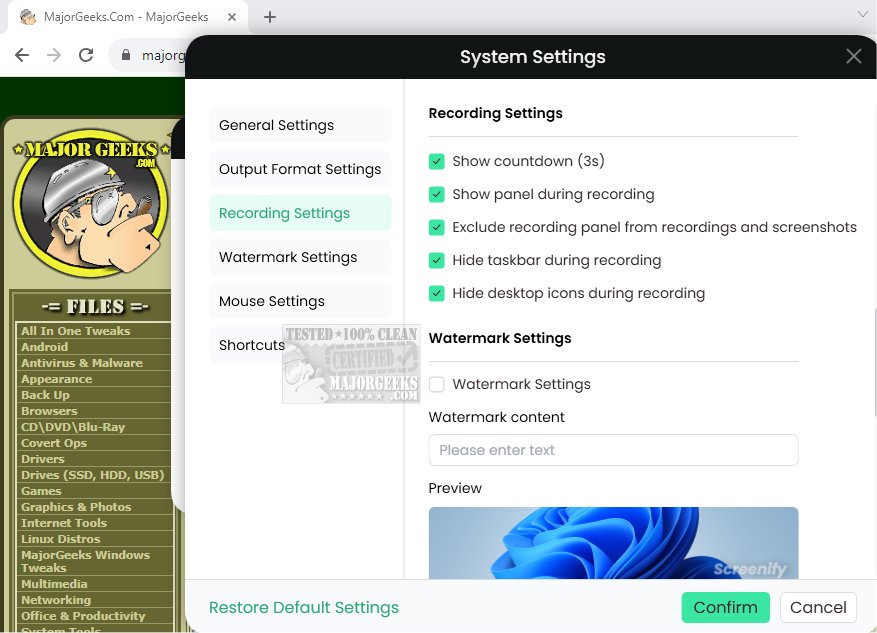This screenshot has width=877, height=633.
Task: Select Recording Settings in sidebar
Action: coord(300,213)
